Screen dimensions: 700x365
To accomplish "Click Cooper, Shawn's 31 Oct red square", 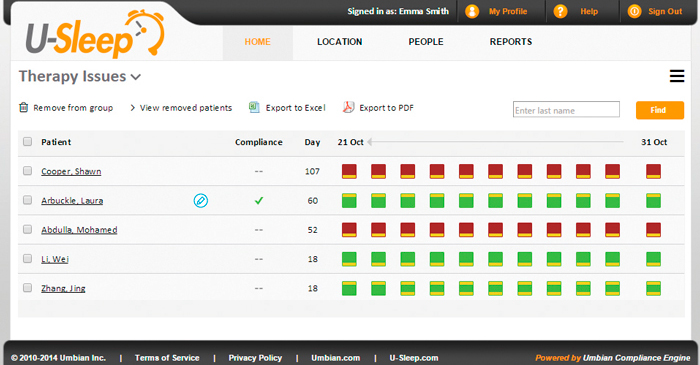I will 654,171.
